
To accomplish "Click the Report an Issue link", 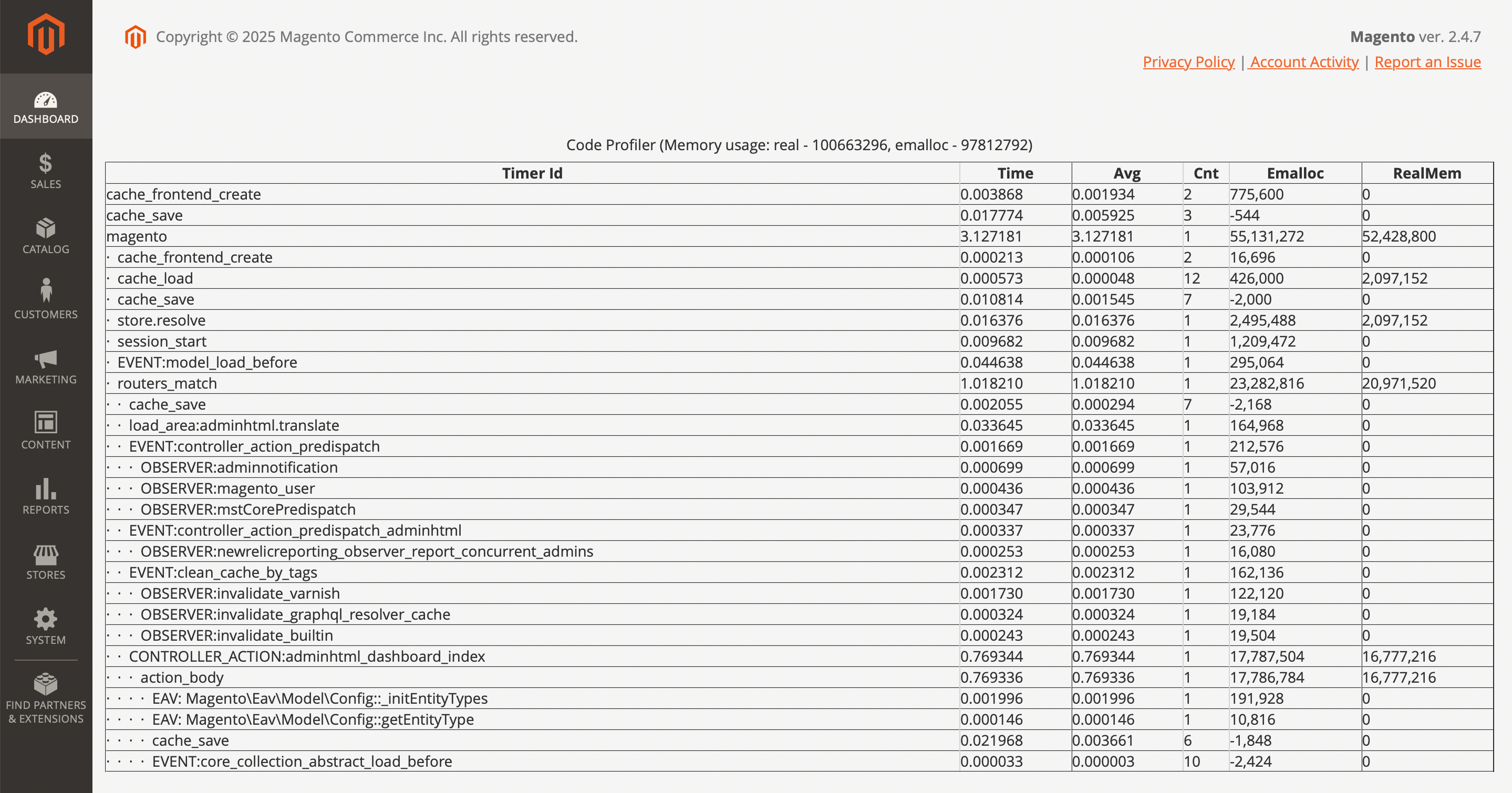I will 1427,62.
